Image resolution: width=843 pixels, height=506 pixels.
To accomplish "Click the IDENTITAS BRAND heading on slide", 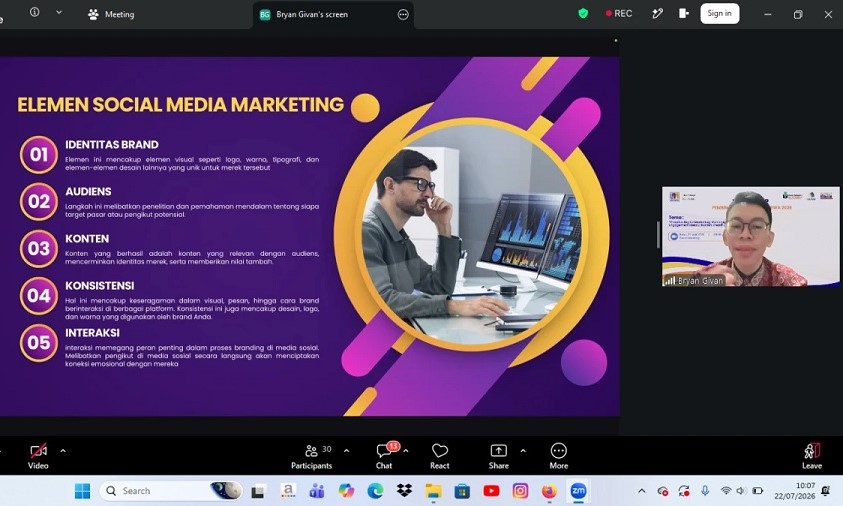I will [x=112, y=145].
